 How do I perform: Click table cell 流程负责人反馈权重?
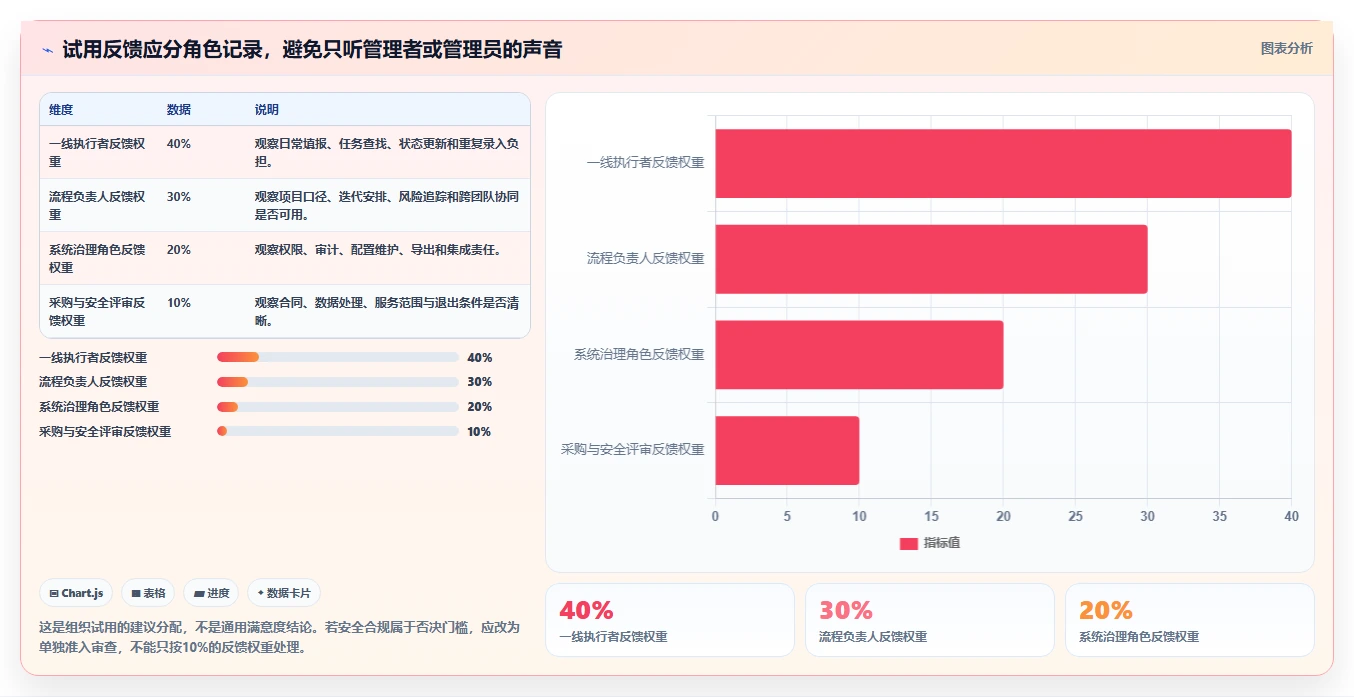point(97,206)
